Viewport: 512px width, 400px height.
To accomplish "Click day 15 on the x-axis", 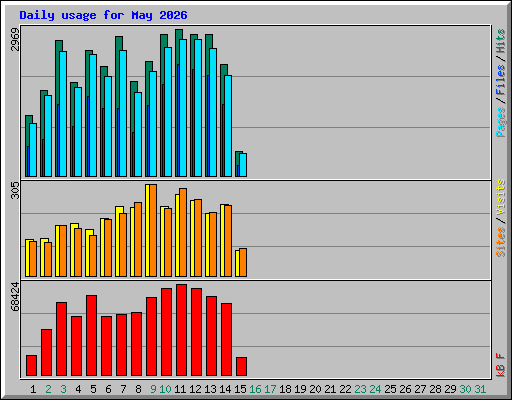I will point(240,389).
